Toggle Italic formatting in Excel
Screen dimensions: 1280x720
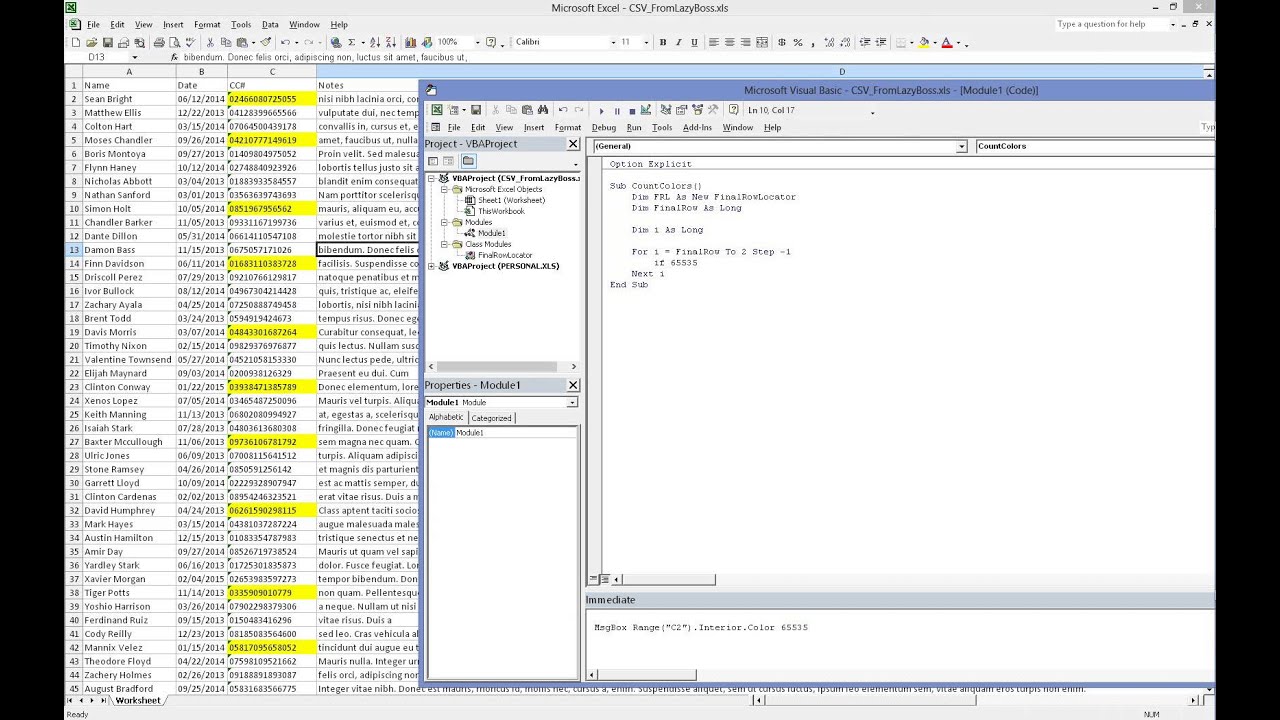(678, 42)
